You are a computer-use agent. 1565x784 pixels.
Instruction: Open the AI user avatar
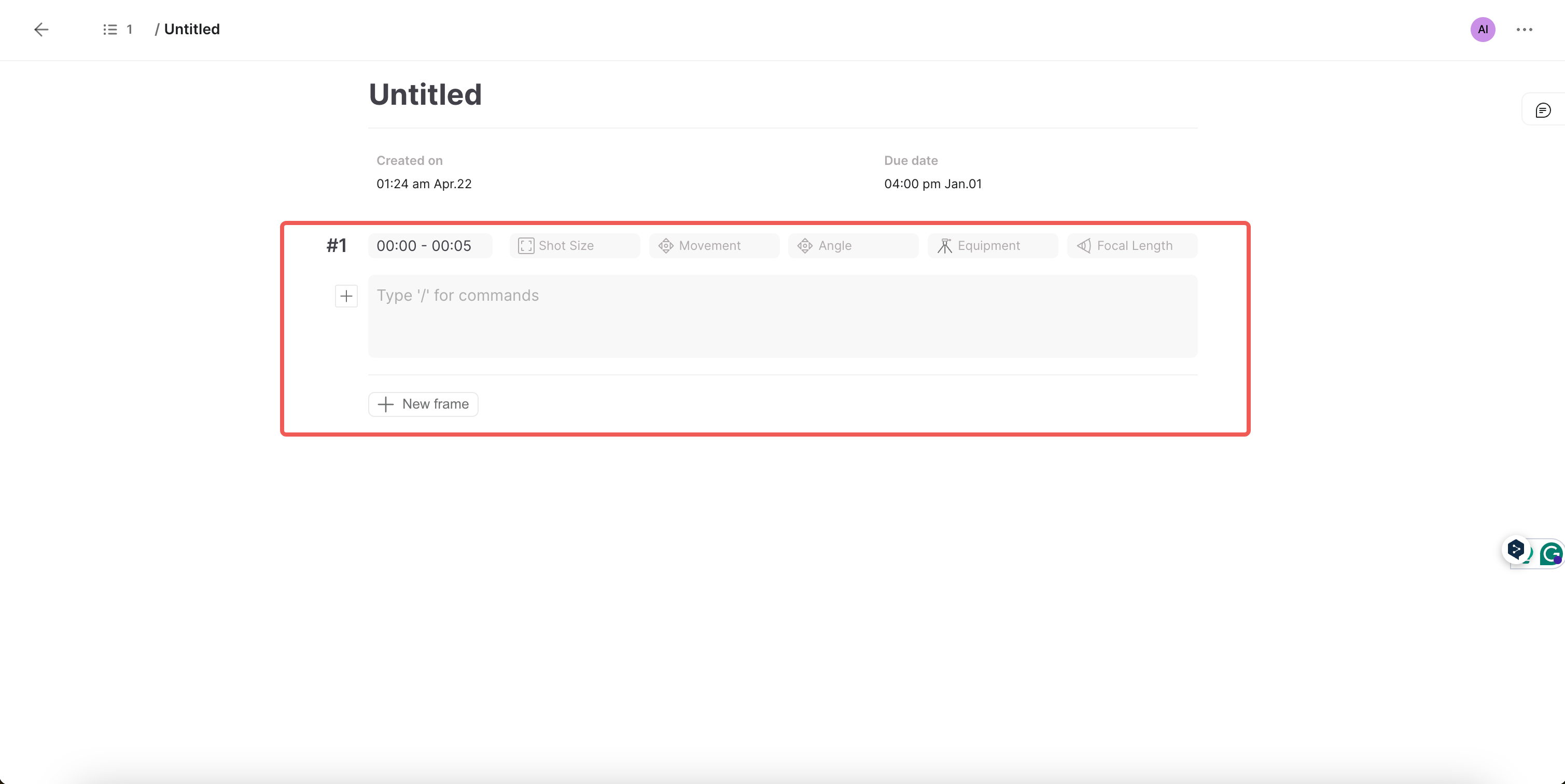[1483, 29]
